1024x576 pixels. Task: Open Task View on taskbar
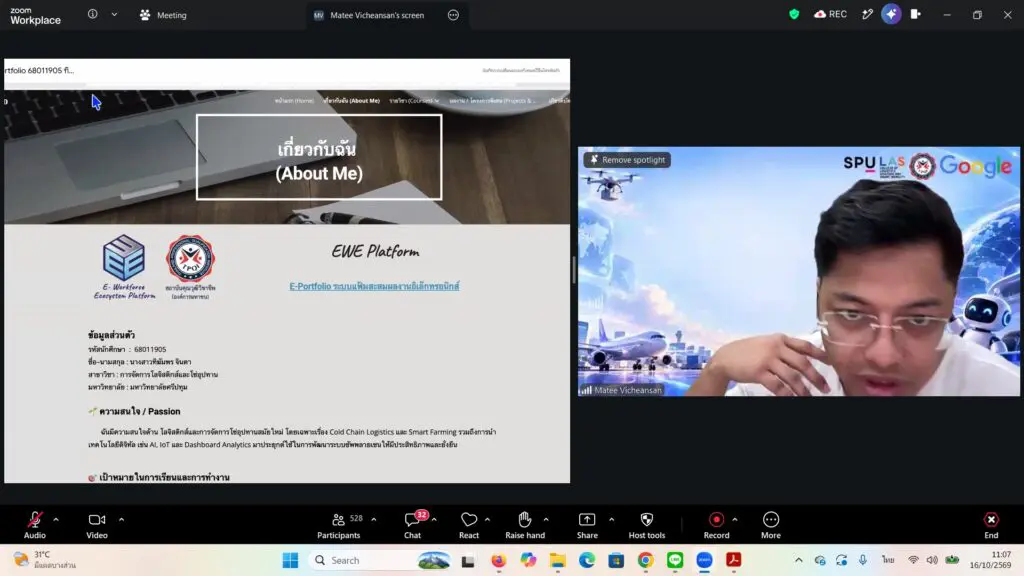click(x=468, y=560)
